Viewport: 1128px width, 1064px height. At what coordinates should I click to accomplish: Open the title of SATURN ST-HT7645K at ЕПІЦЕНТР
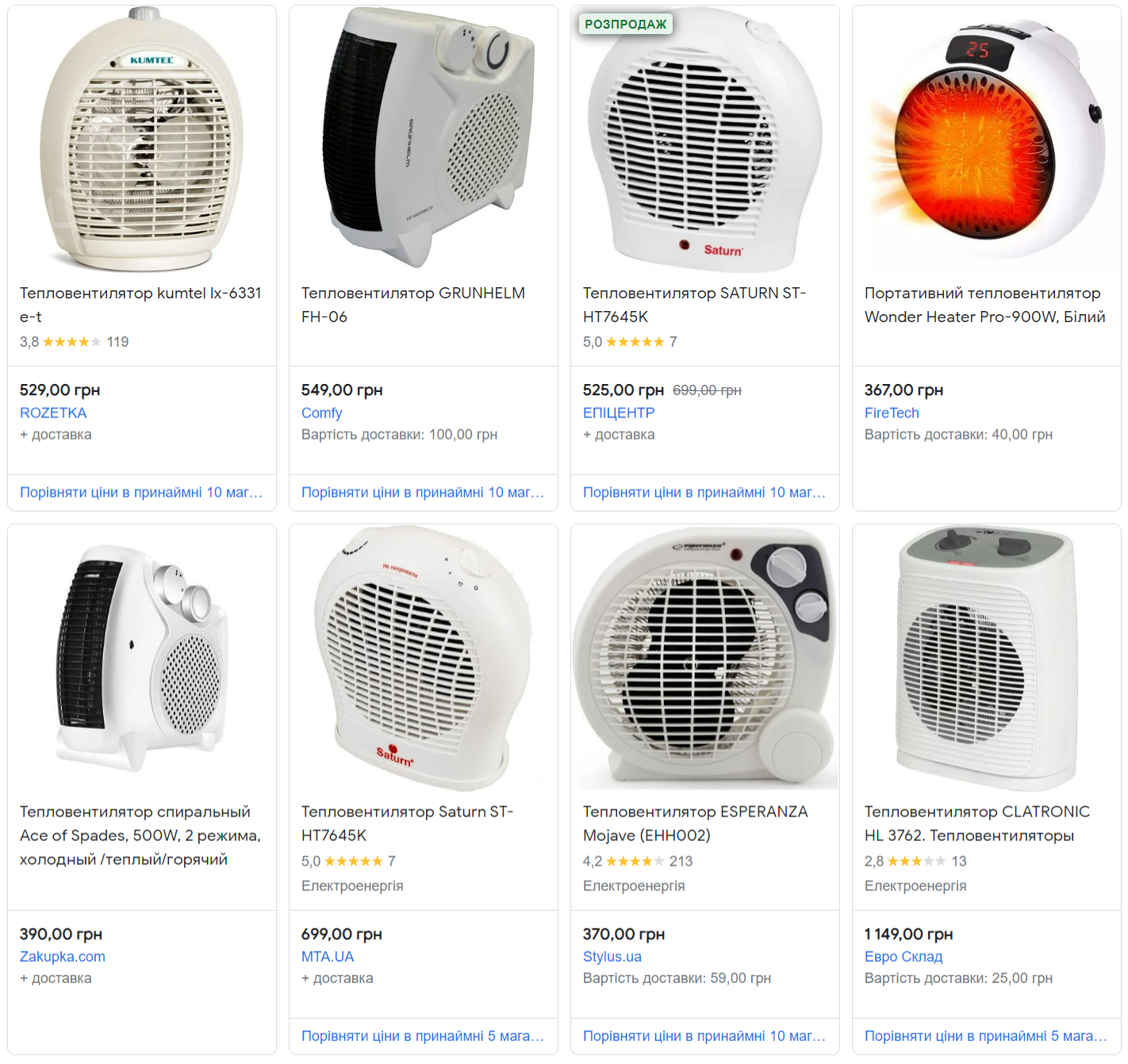pos(694,305)
